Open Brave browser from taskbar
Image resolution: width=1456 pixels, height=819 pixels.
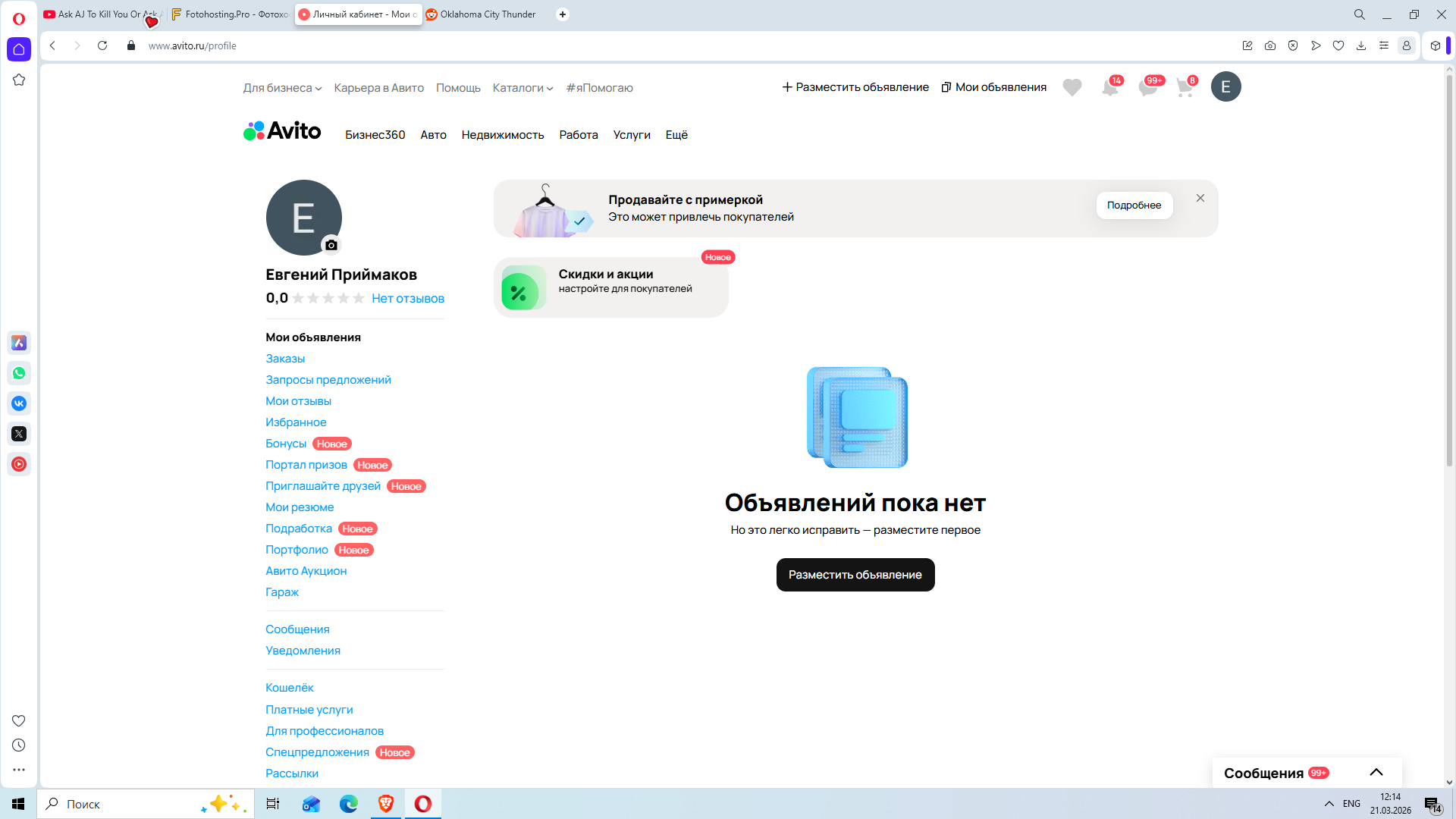[386, 804]
